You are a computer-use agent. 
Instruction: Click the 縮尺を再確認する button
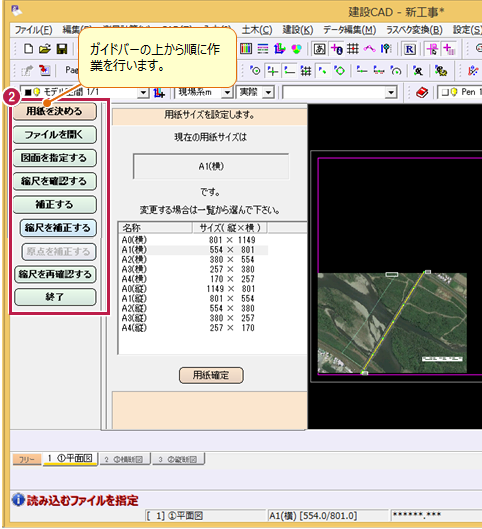pyautogui.click(x=55, y=274)
